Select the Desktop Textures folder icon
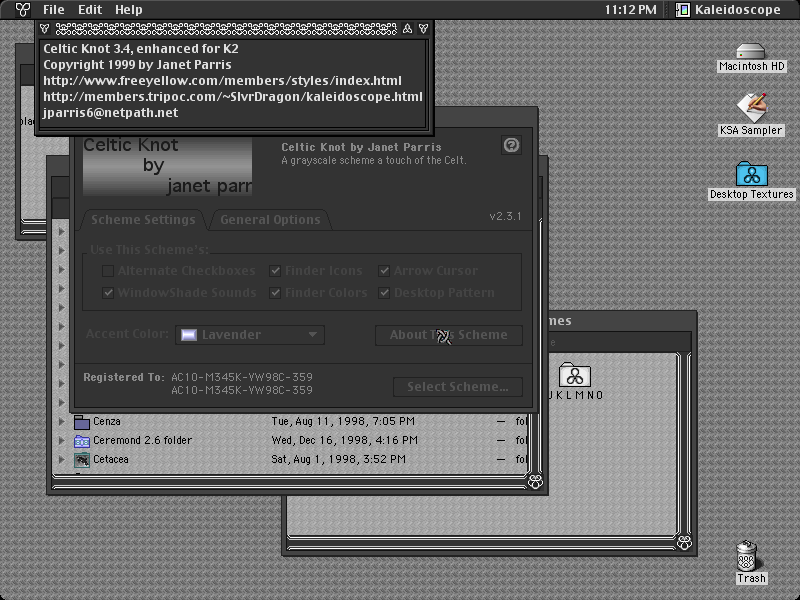 752,173
